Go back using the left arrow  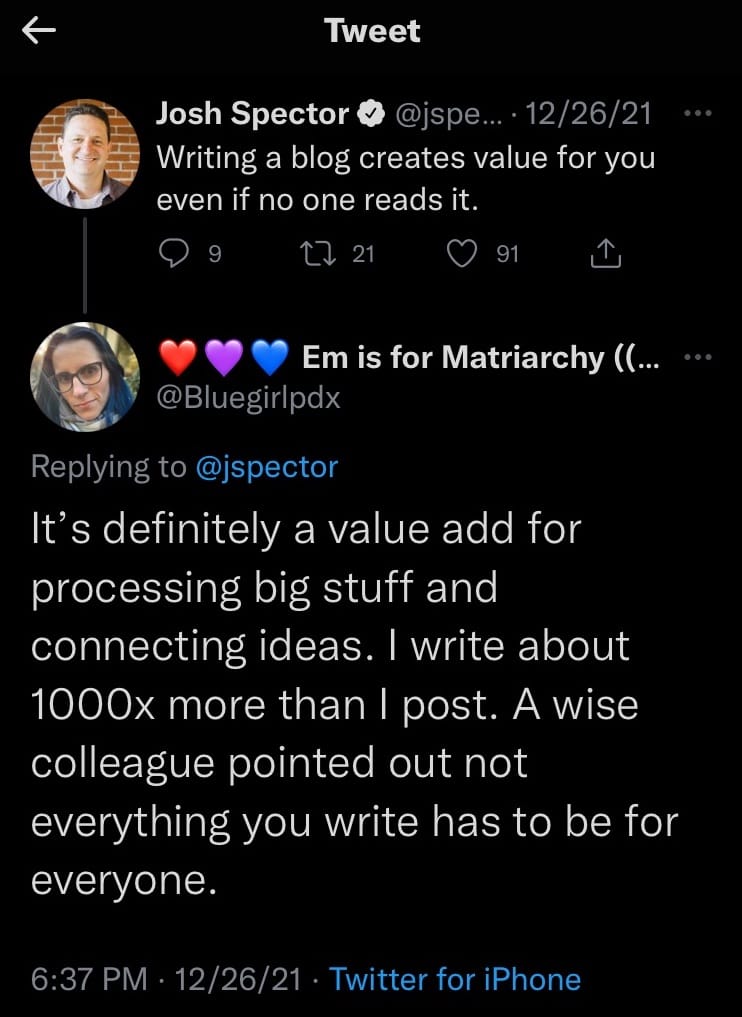click(38, 30)
